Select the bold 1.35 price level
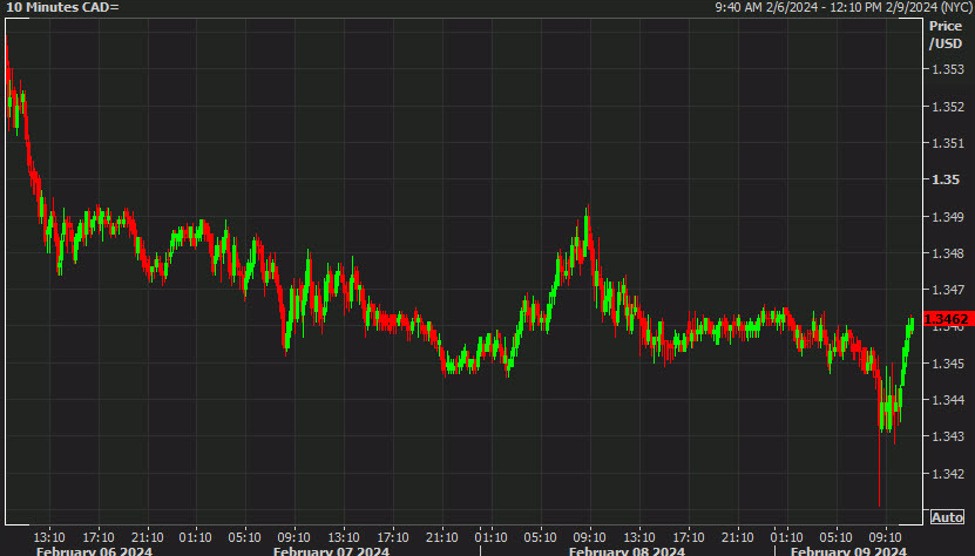Image resolution: width=975 pixels, height=556 pixels. tap(945, 180)
